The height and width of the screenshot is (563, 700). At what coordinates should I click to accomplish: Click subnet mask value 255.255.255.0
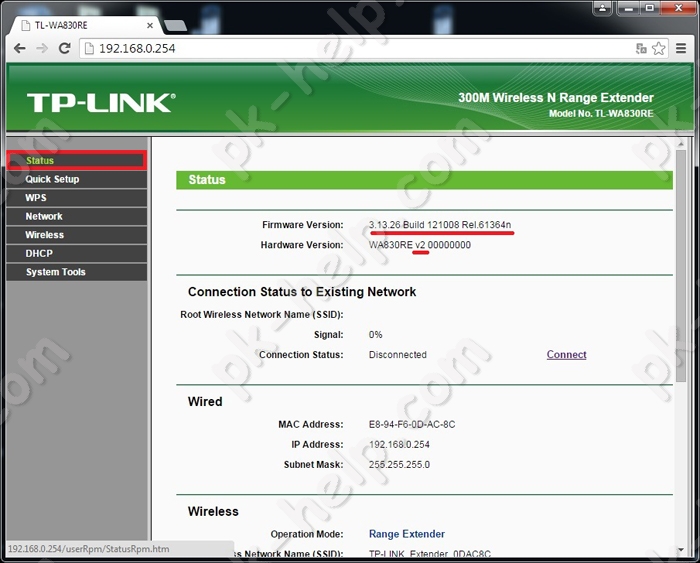(399, 464)
